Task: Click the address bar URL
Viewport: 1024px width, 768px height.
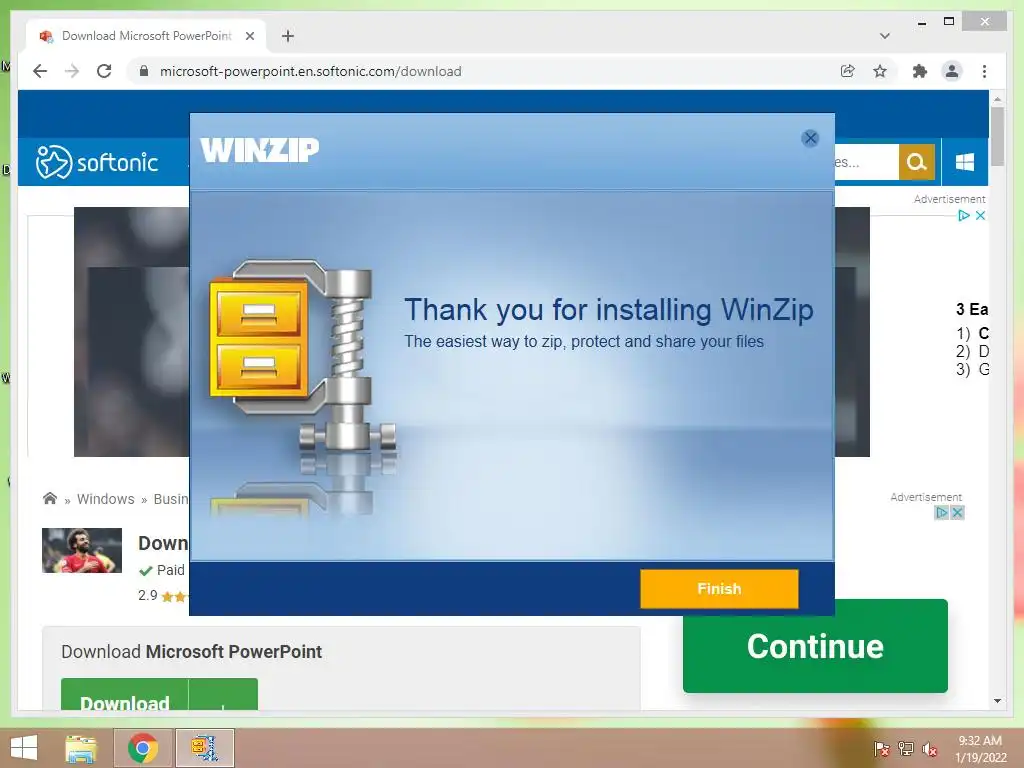Action: [310, 71]
